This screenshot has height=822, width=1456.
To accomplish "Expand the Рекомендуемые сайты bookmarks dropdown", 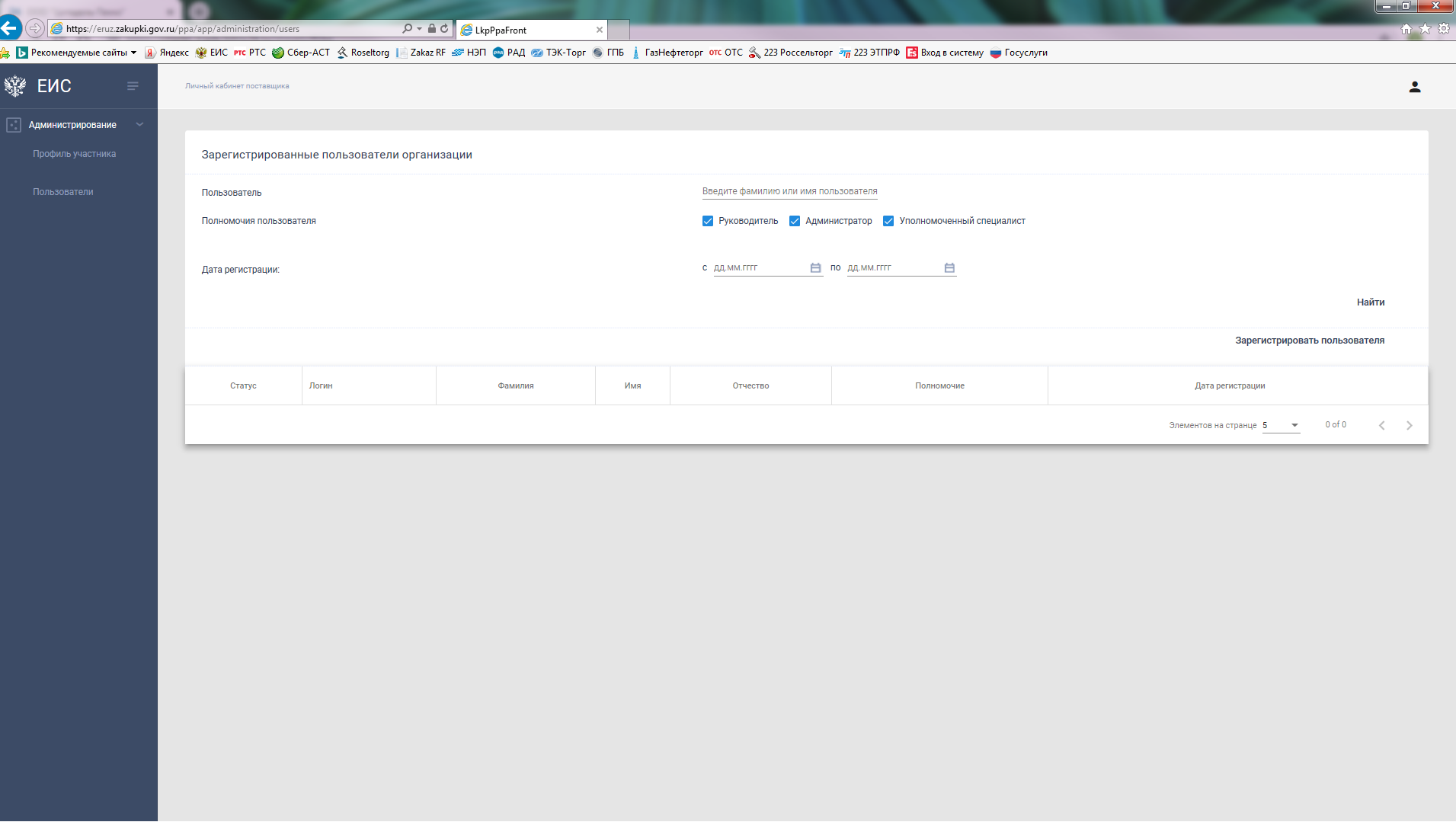I will tap(133, 53).
